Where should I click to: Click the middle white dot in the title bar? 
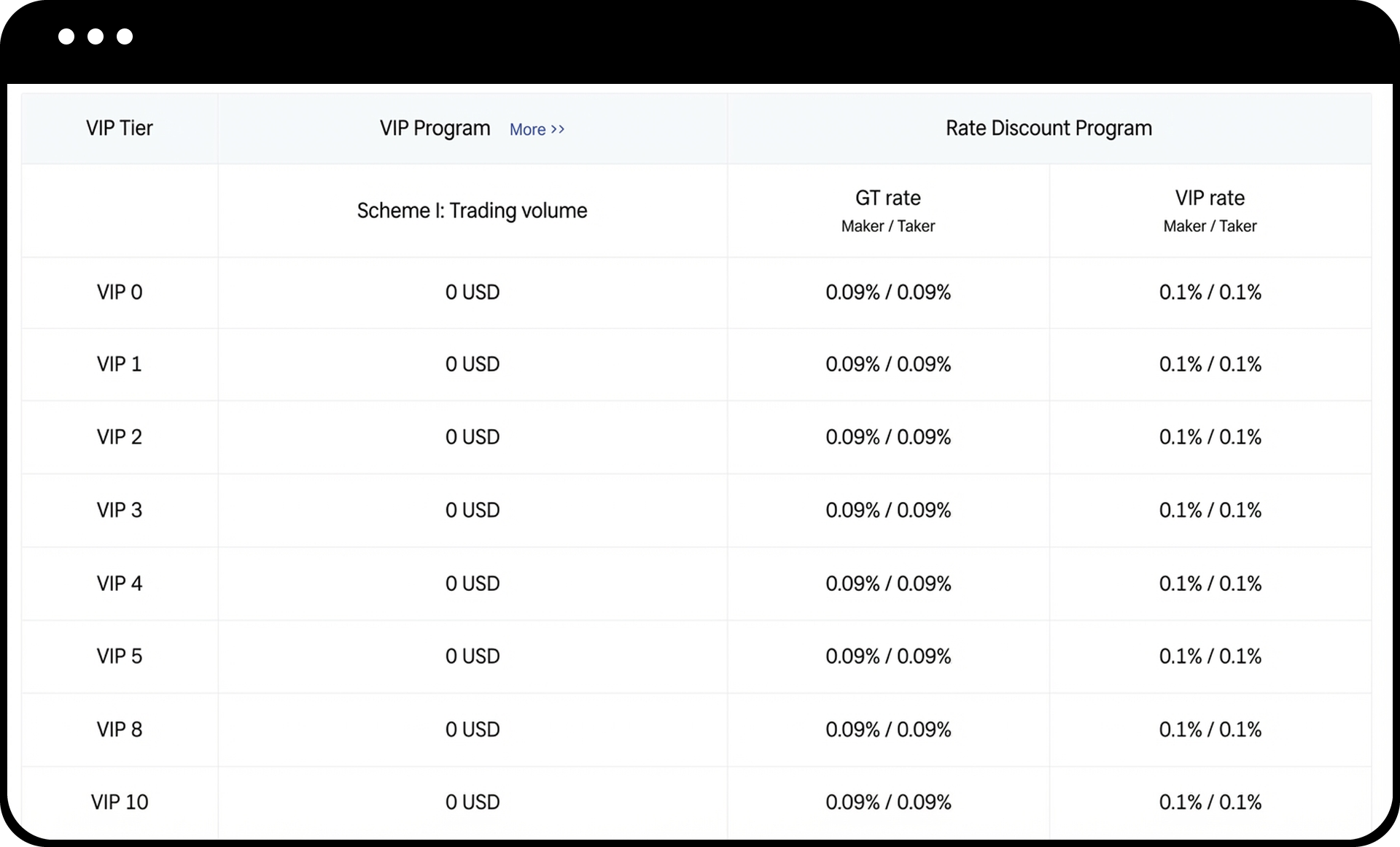click(96, 36)
